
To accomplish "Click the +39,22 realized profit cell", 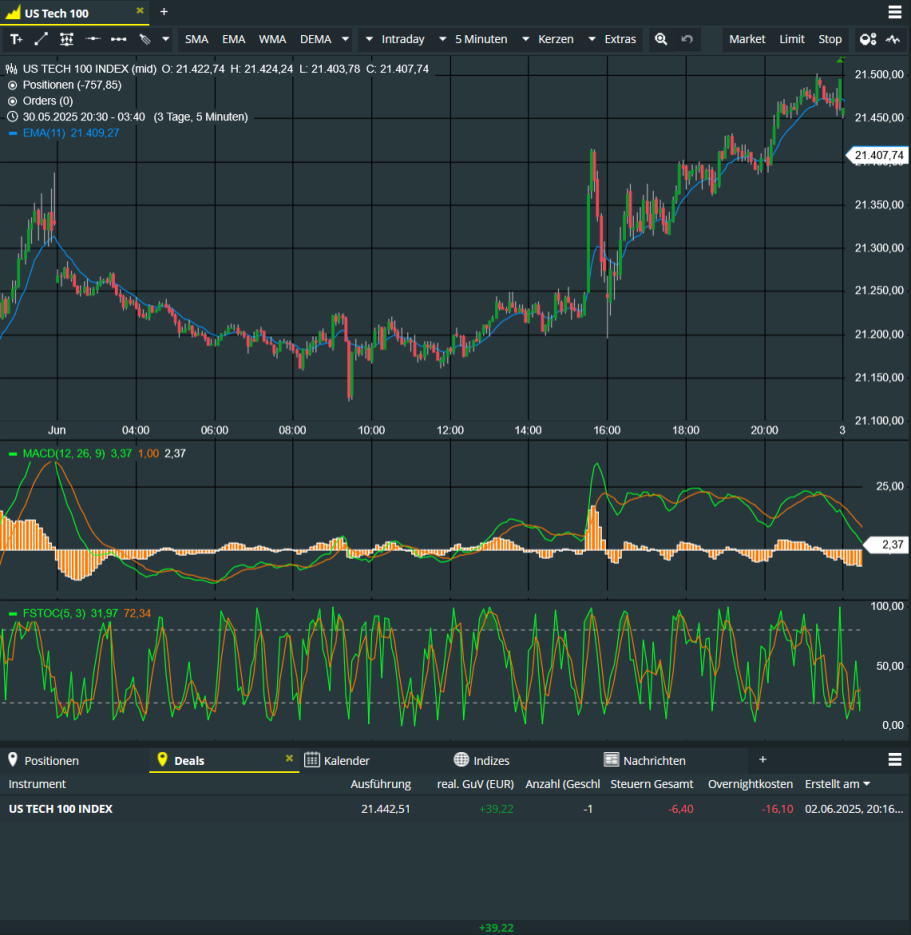I will (496, 809).
